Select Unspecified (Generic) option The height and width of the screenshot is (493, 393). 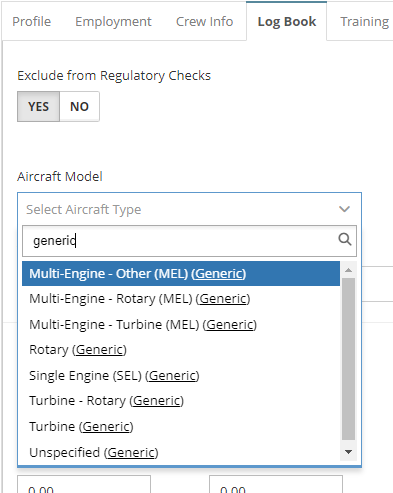coord(181,453)
